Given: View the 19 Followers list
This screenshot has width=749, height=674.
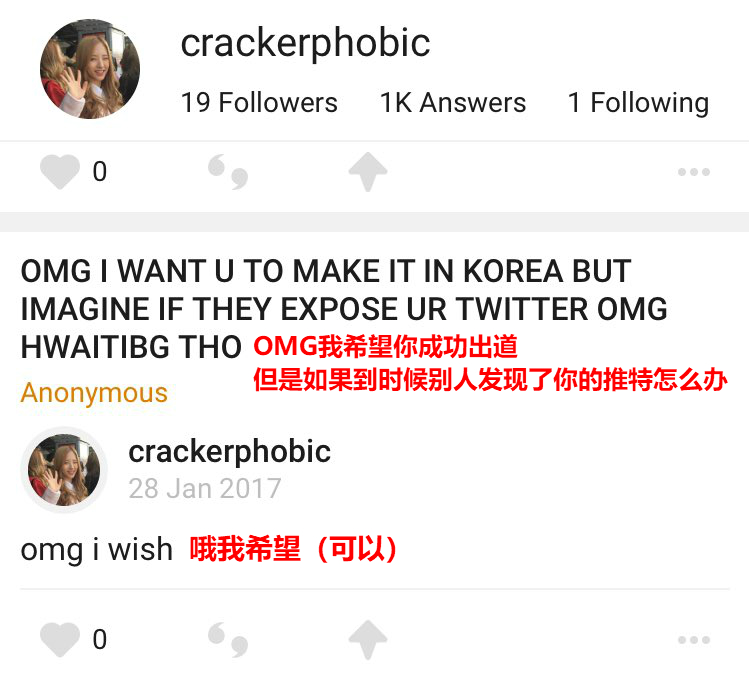Looking at the screenshot, I should tap(259, 103).
